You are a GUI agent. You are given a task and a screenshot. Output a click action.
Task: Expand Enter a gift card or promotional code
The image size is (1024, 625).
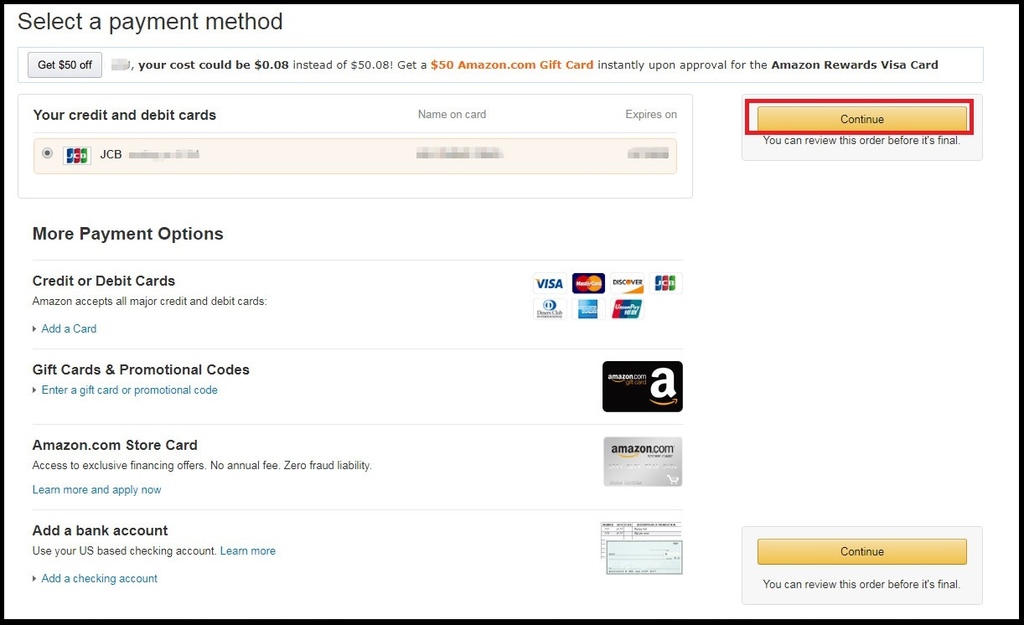(x=129, y=390)
